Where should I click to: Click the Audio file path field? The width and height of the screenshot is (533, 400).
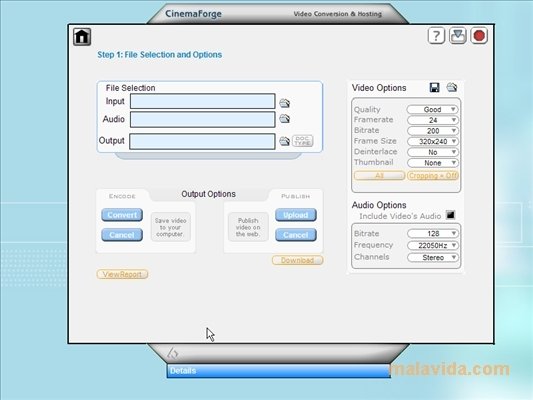click(203, 120)
